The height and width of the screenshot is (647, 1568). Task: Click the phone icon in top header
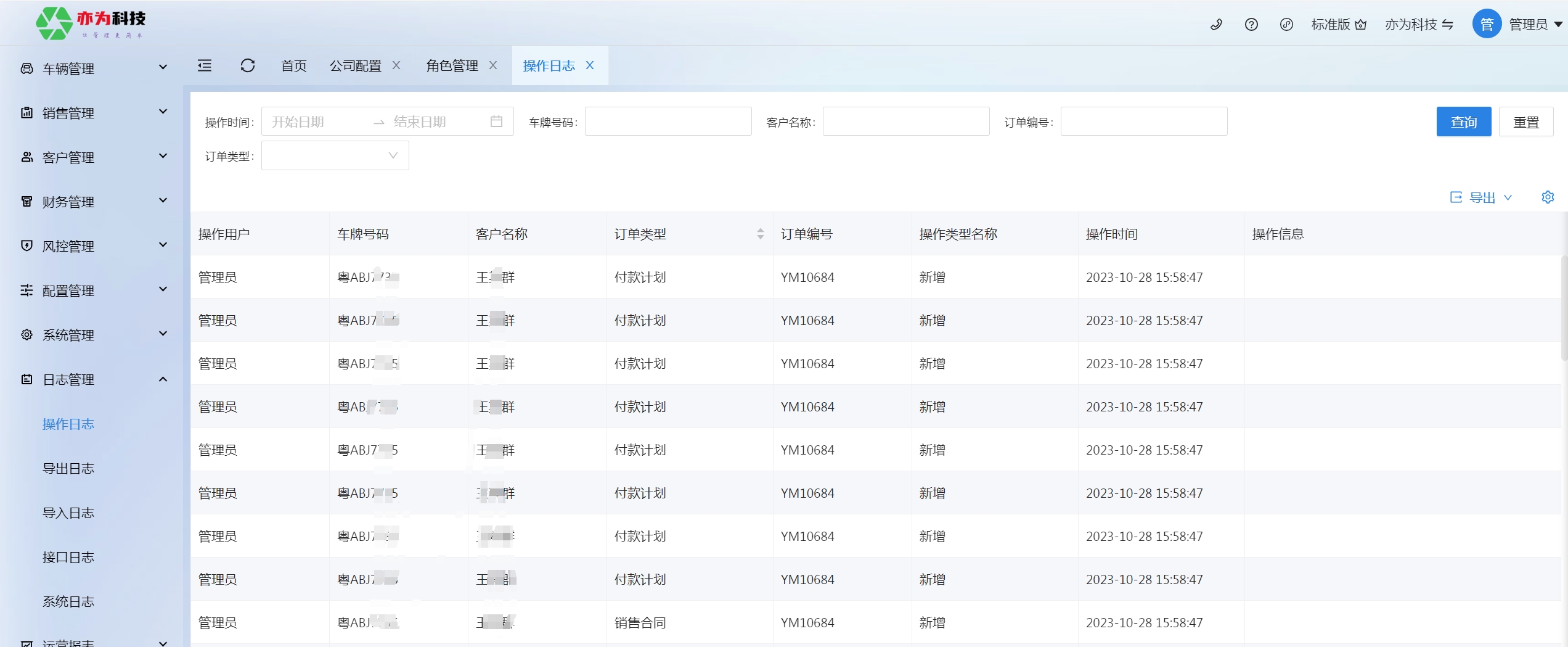tap(1216, 25)
